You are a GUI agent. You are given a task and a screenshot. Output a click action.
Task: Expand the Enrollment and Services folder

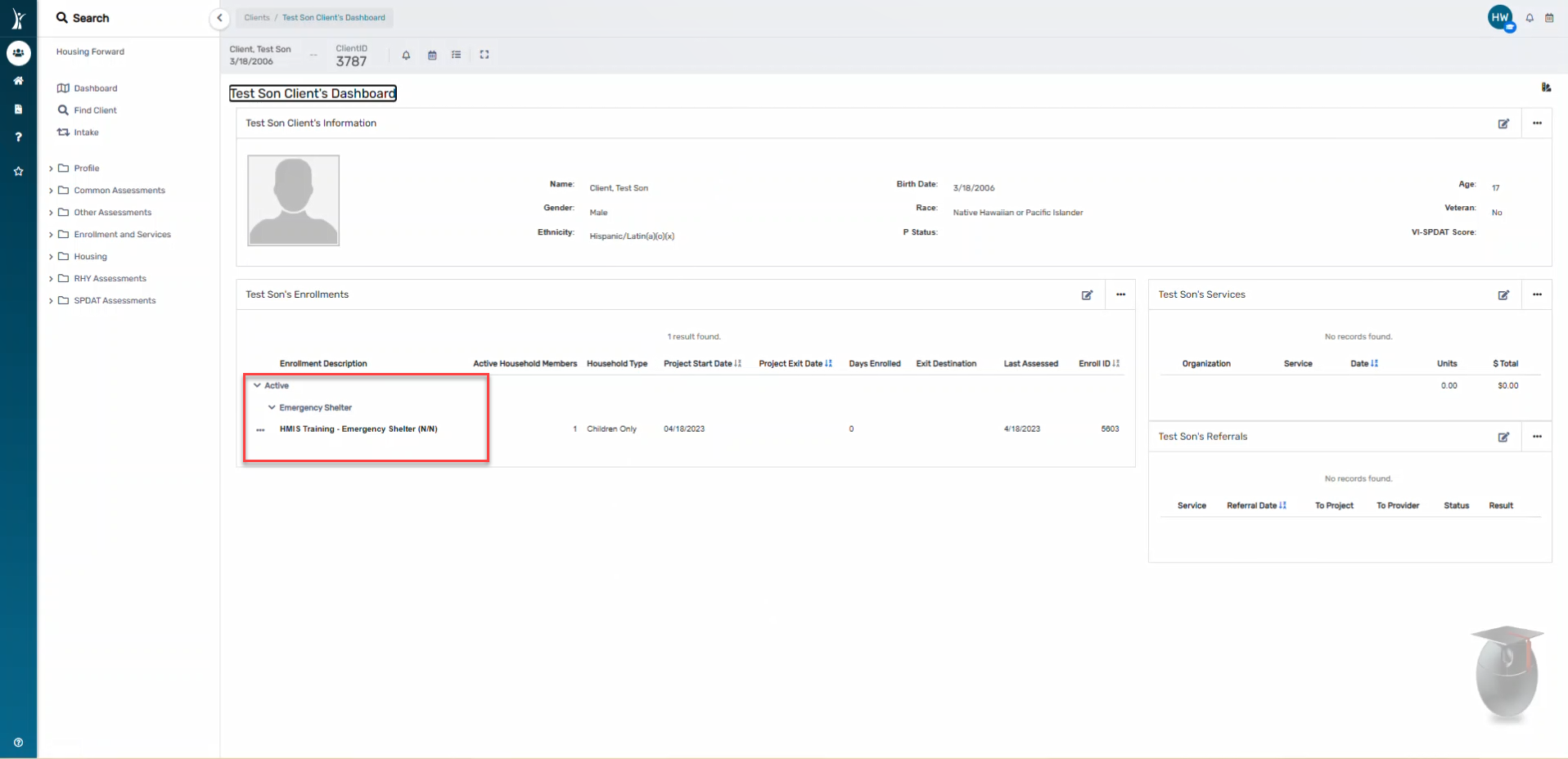point(122,235)
